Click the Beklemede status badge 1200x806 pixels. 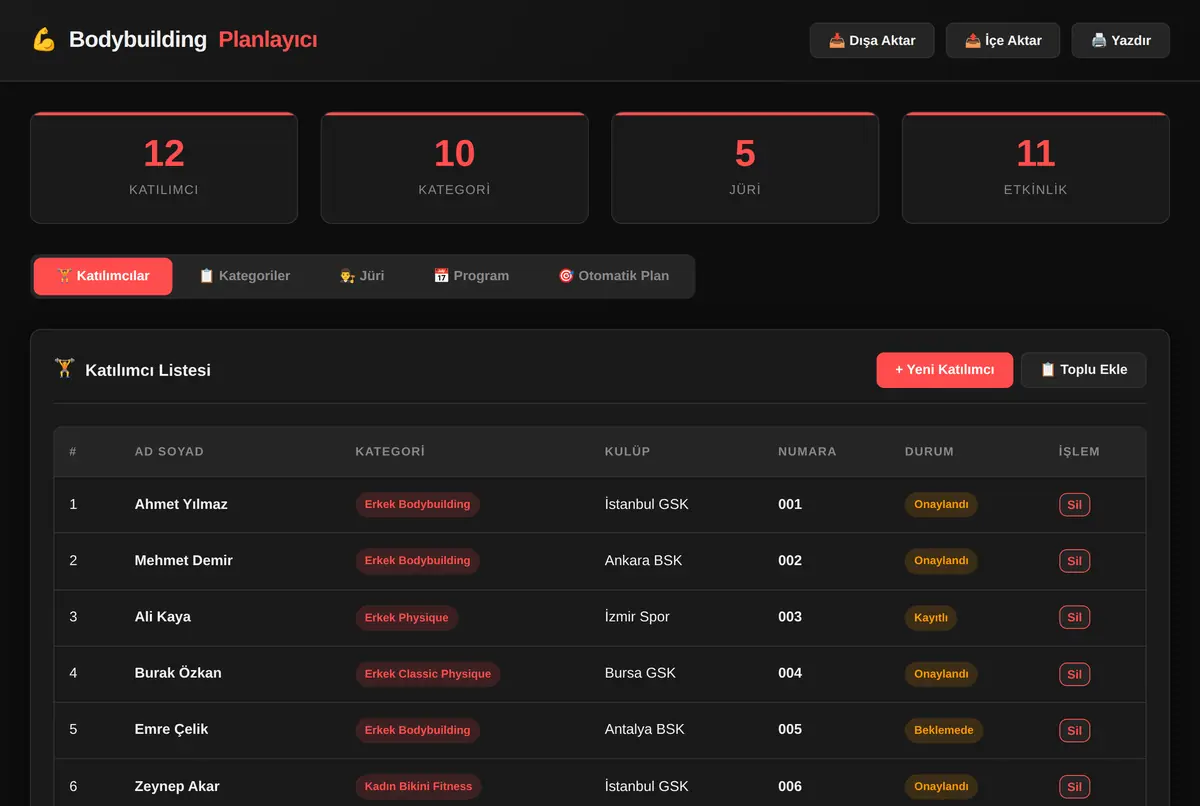click(x=944, y=730)
